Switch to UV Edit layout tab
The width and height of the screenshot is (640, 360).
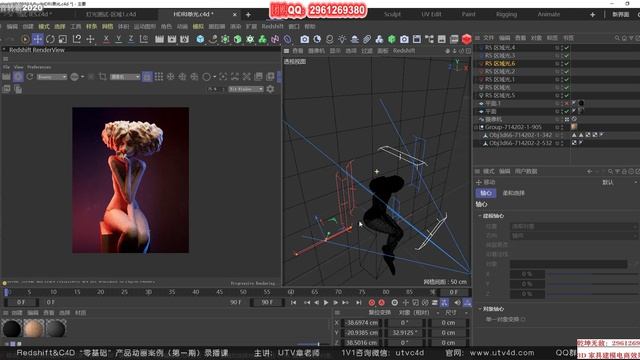pos(431,14)
